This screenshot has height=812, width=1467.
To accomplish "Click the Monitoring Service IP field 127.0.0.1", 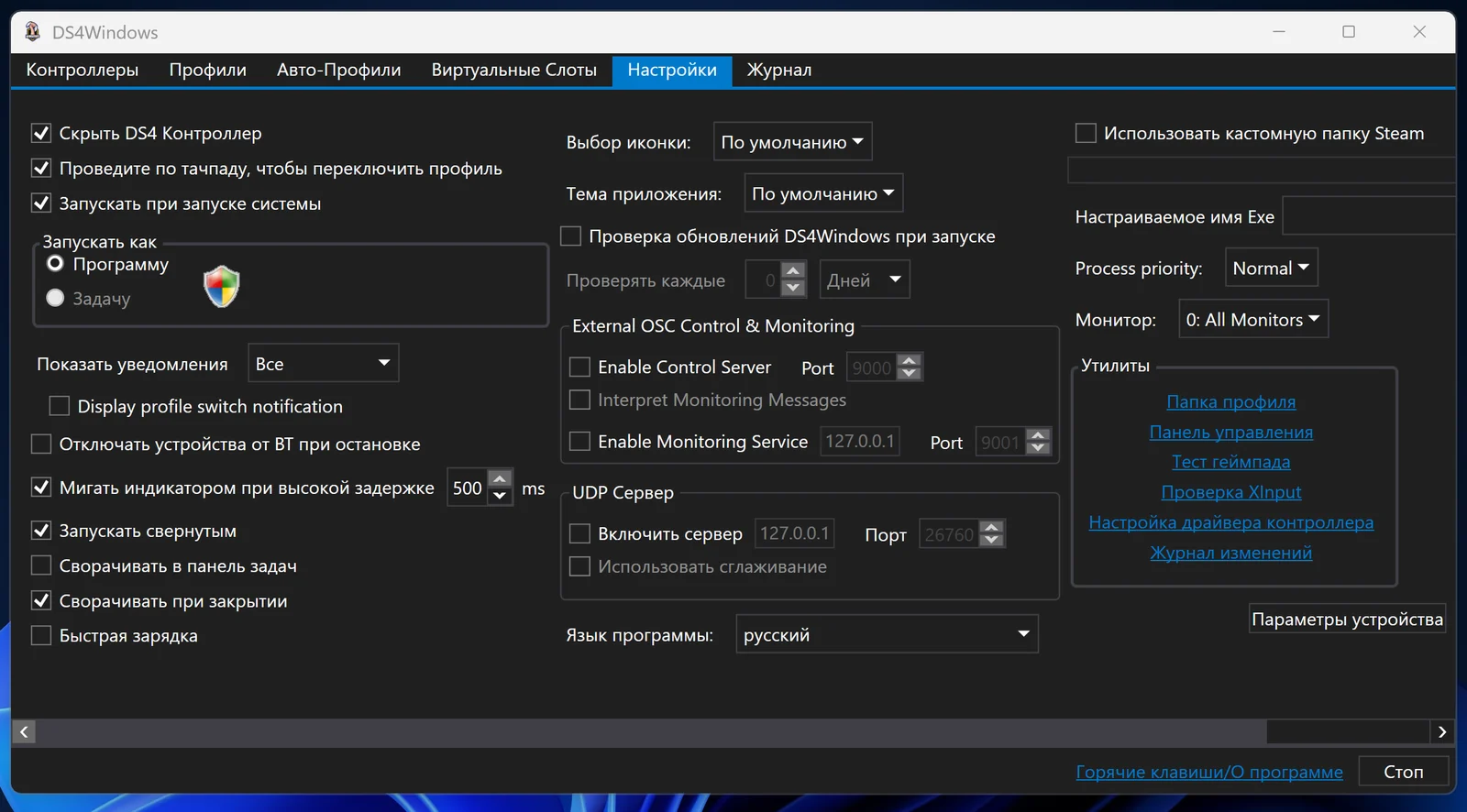I will pos(860,441).
